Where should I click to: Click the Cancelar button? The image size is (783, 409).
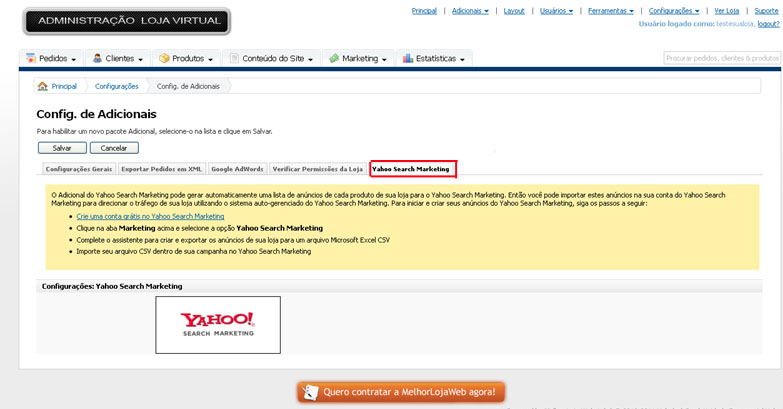point(114,148)
